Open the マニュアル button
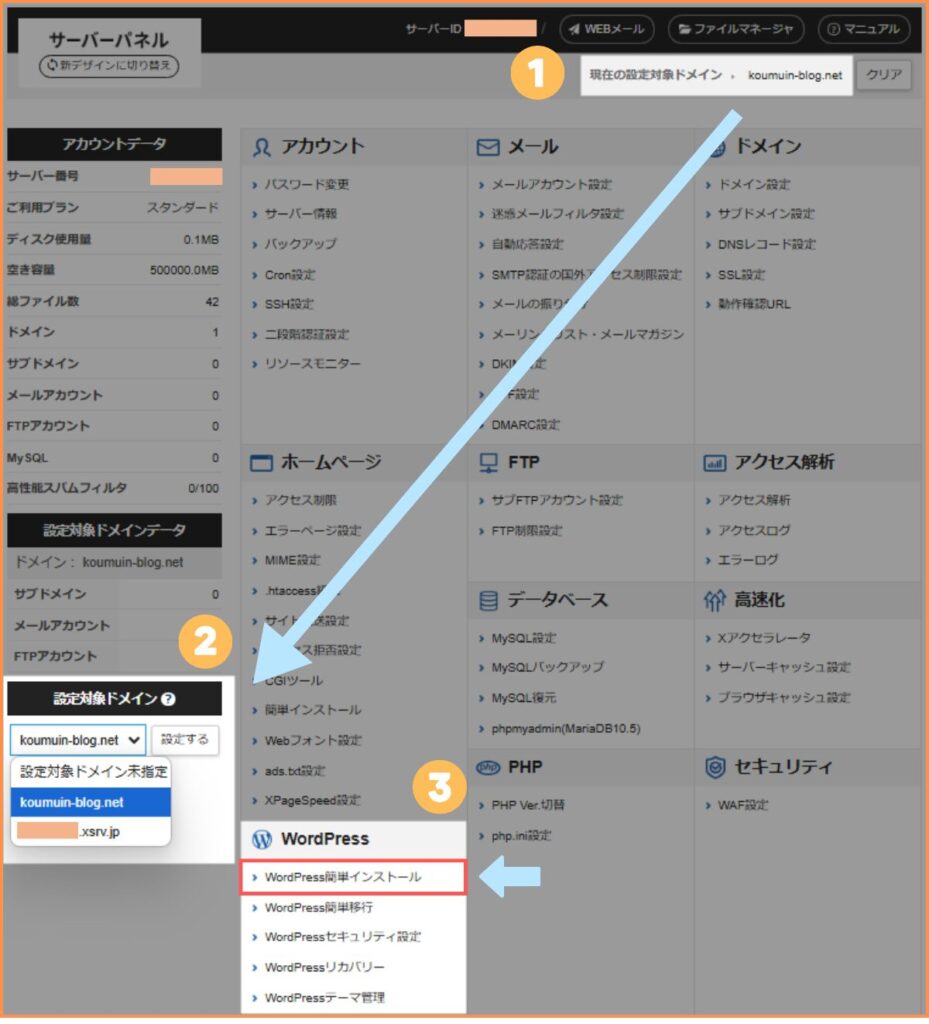Screen dimensions: 929x1024 pos(864,29)
